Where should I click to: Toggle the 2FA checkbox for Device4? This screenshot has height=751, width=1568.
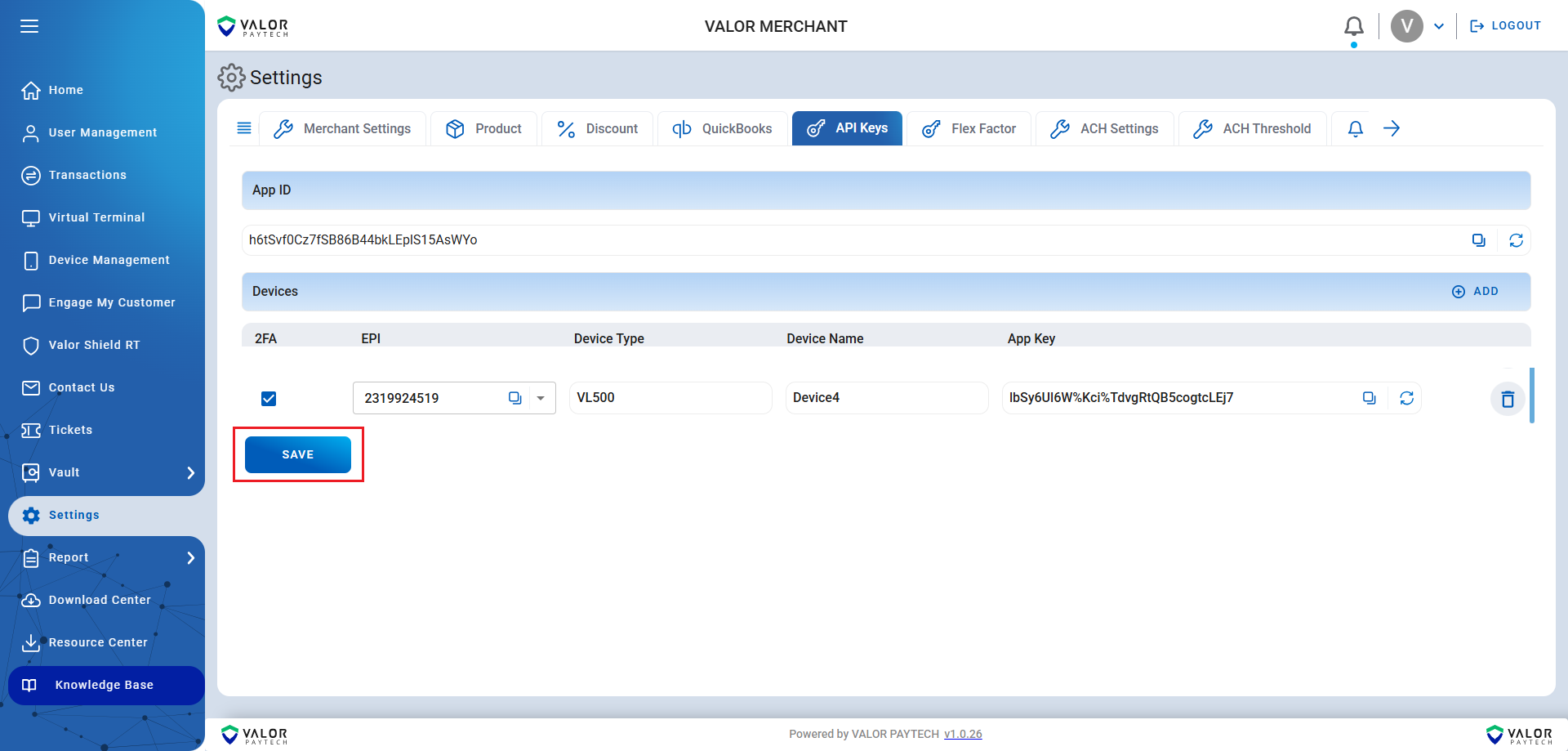tap(269, 399)
